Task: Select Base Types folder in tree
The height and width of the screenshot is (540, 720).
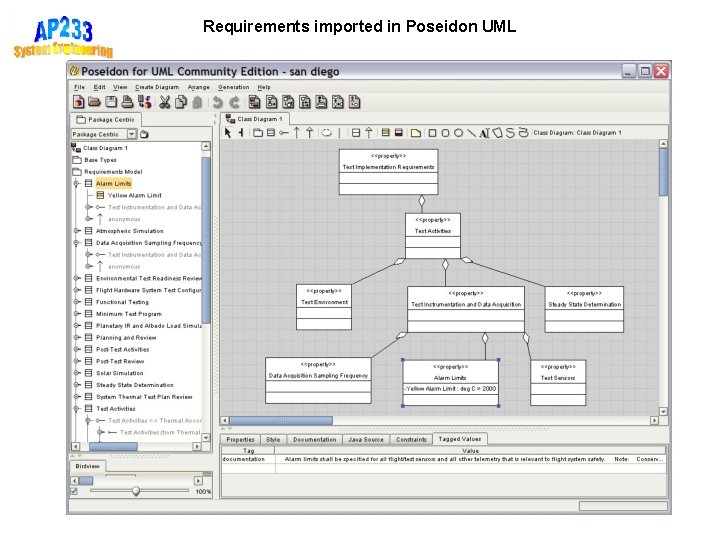Action: (100, 160)
